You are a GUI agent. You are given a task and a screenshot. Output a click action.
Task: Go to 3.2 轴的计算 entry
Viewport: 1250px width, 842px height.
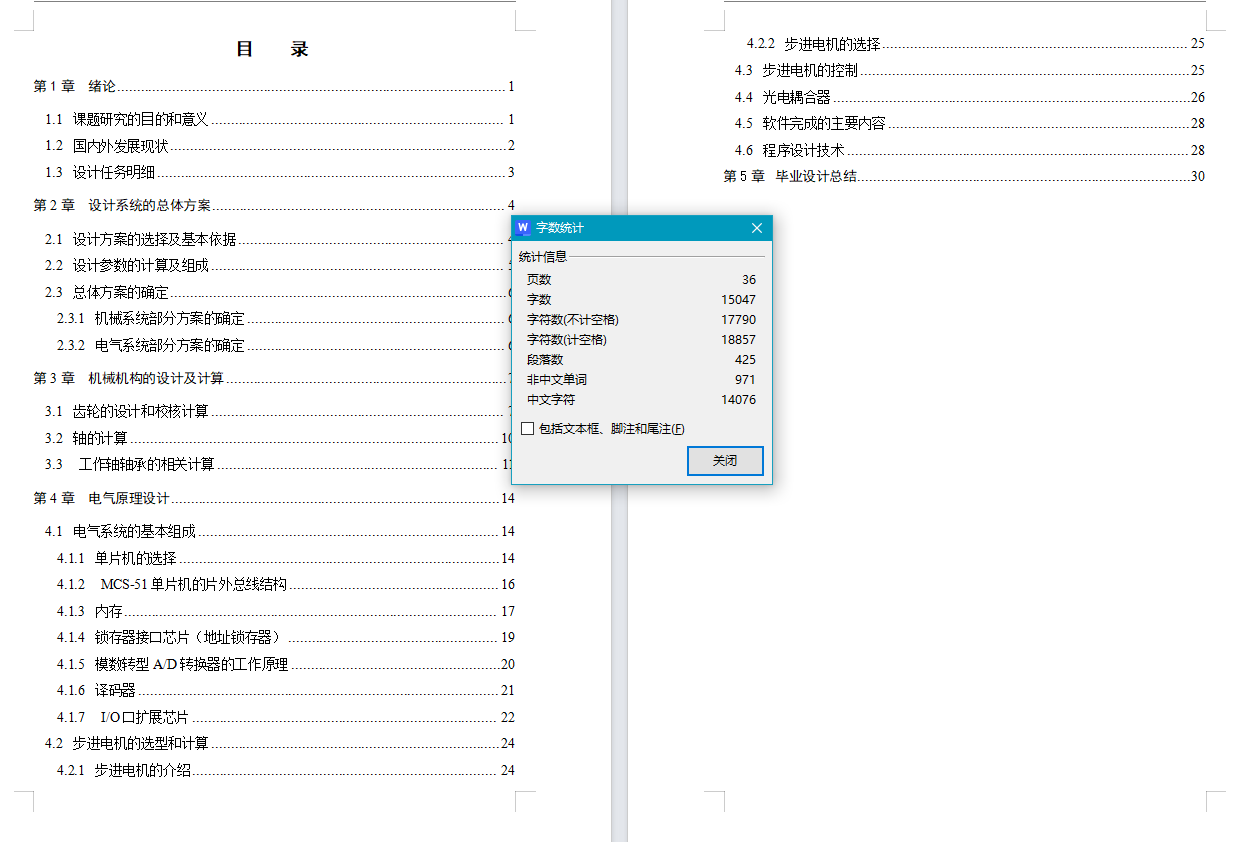280,438
